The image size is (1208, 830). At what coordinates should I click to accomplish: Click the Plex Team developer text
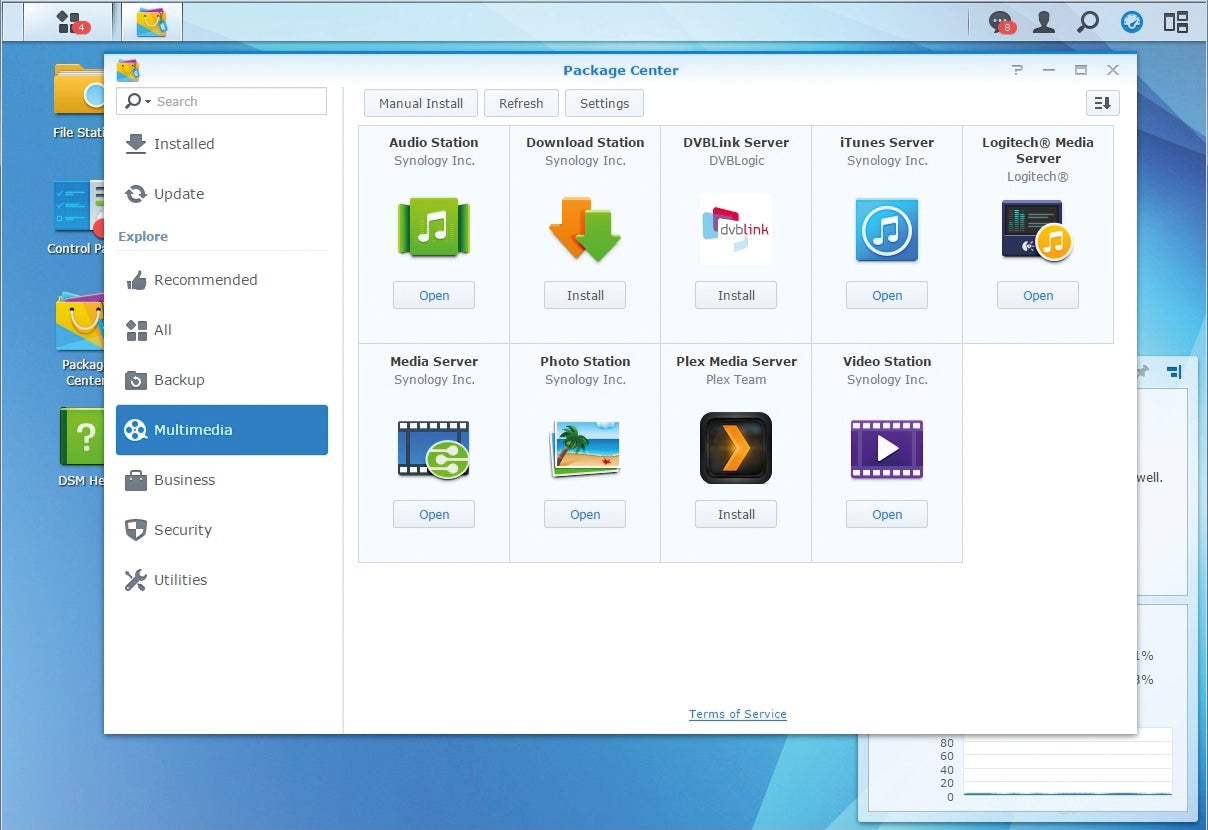tap(736, 379)
